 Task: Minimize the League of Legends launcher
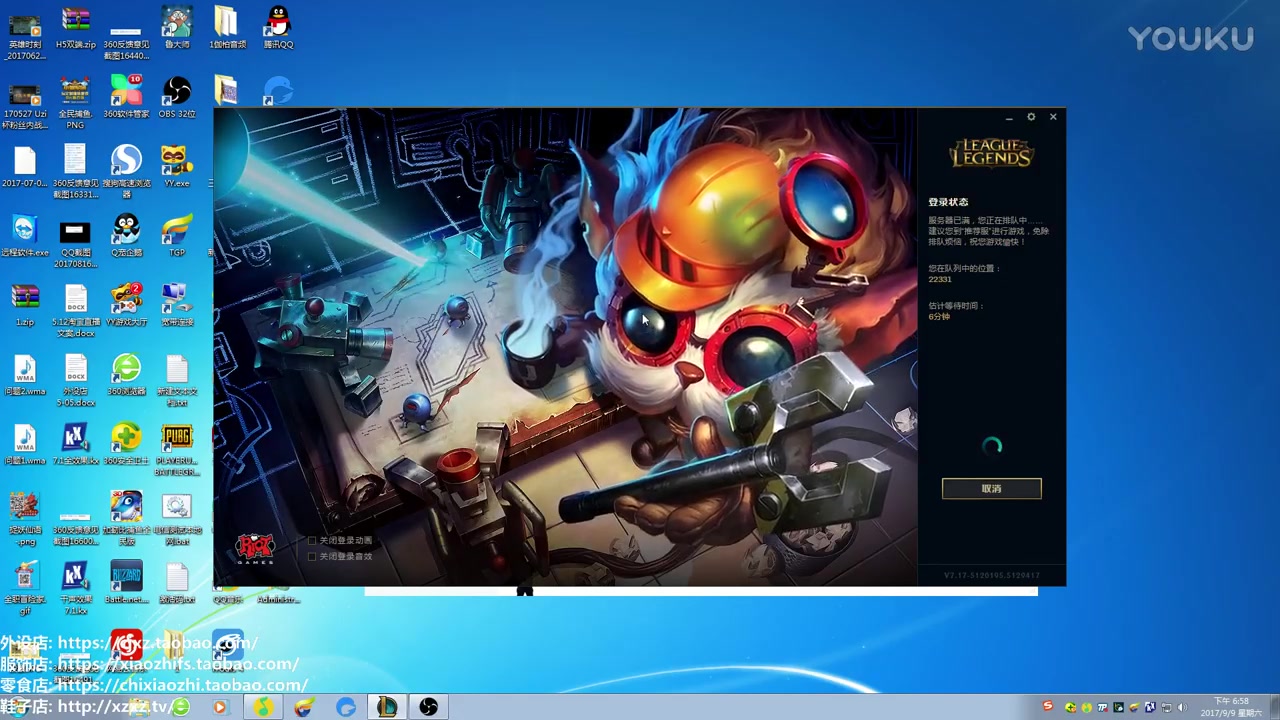coord(1009,117)
